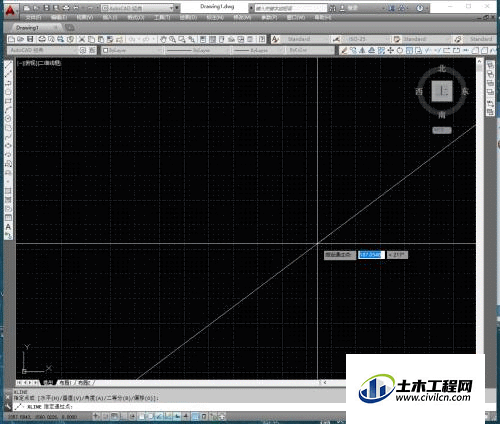Open the ISO-25 dimension style dropdown
This screenshot has width=500, height=424.
tap(365, 39)
